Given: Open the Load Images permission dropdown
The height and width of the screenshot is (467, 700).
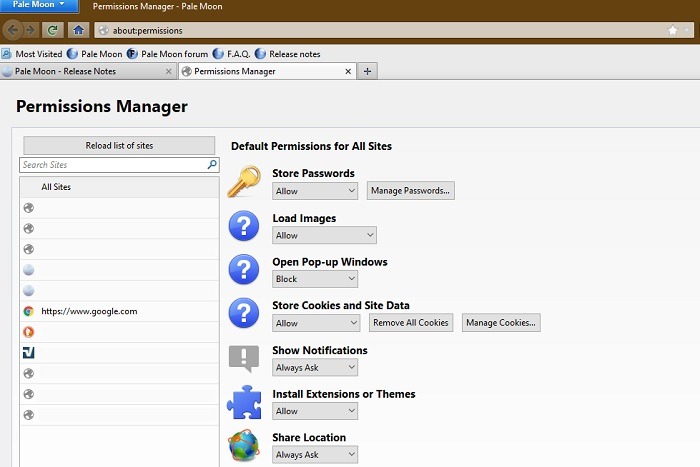Looking at the screenshot, I should click(324, 235).
